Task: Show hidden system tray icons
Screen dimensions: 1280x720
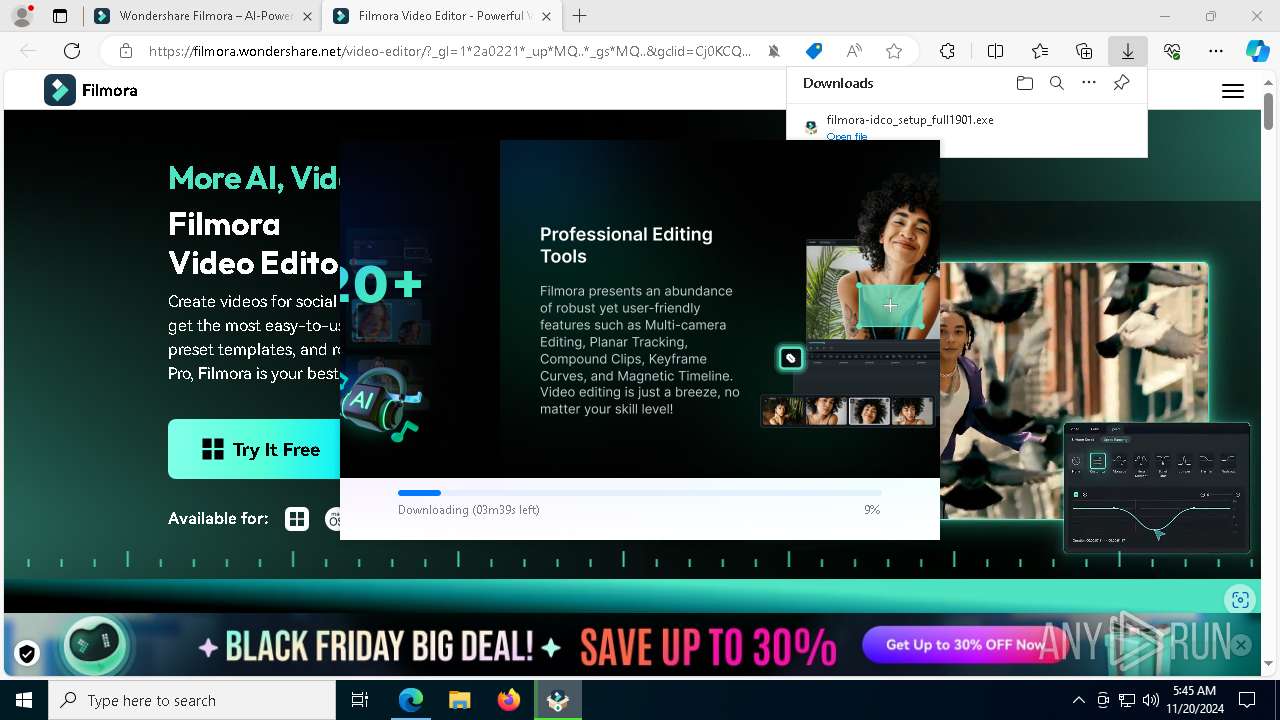Action: click(1078, 700)
